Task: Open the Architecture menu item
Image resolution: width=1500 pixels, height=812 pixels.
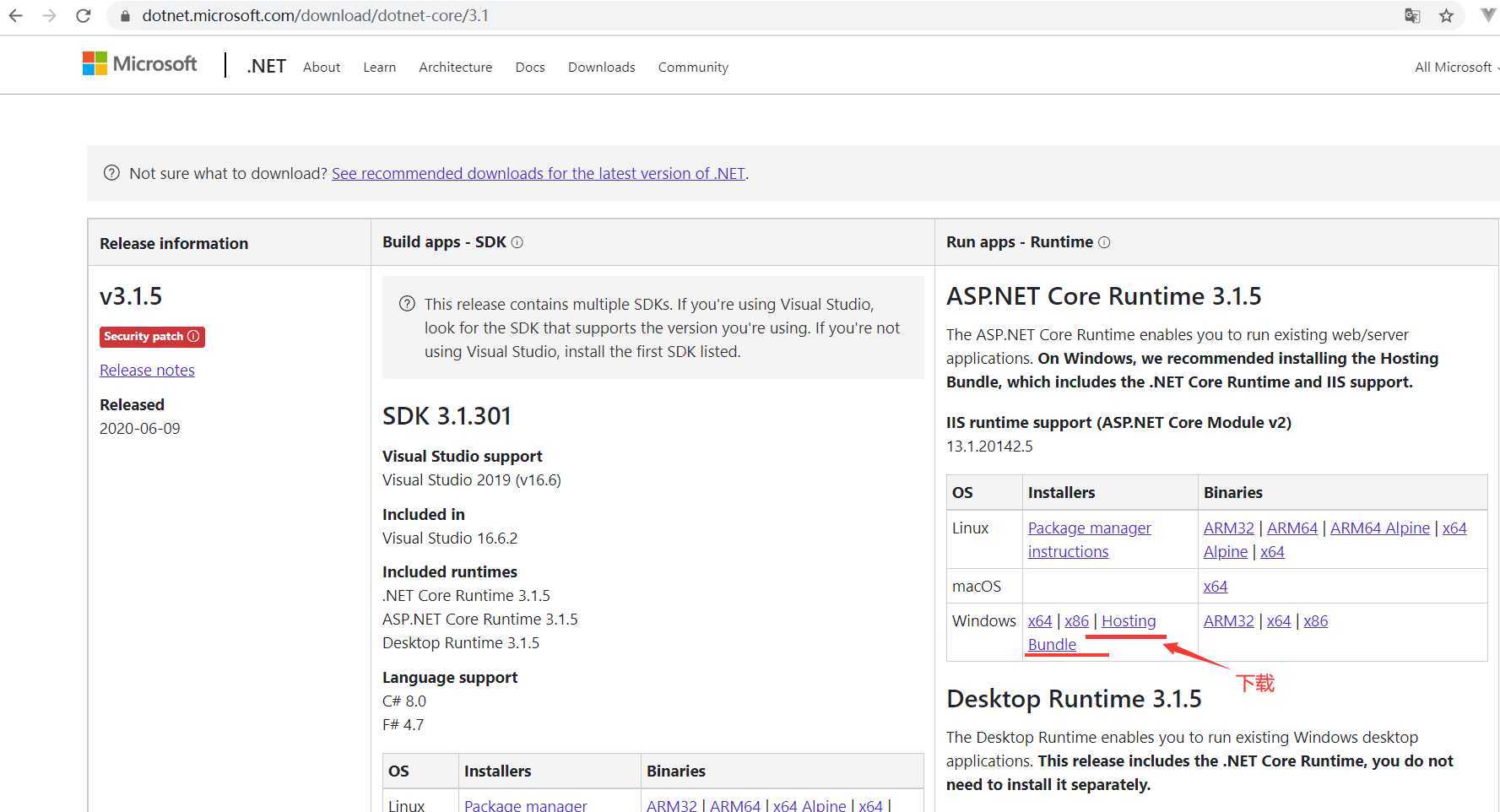Action: [455, 67]
